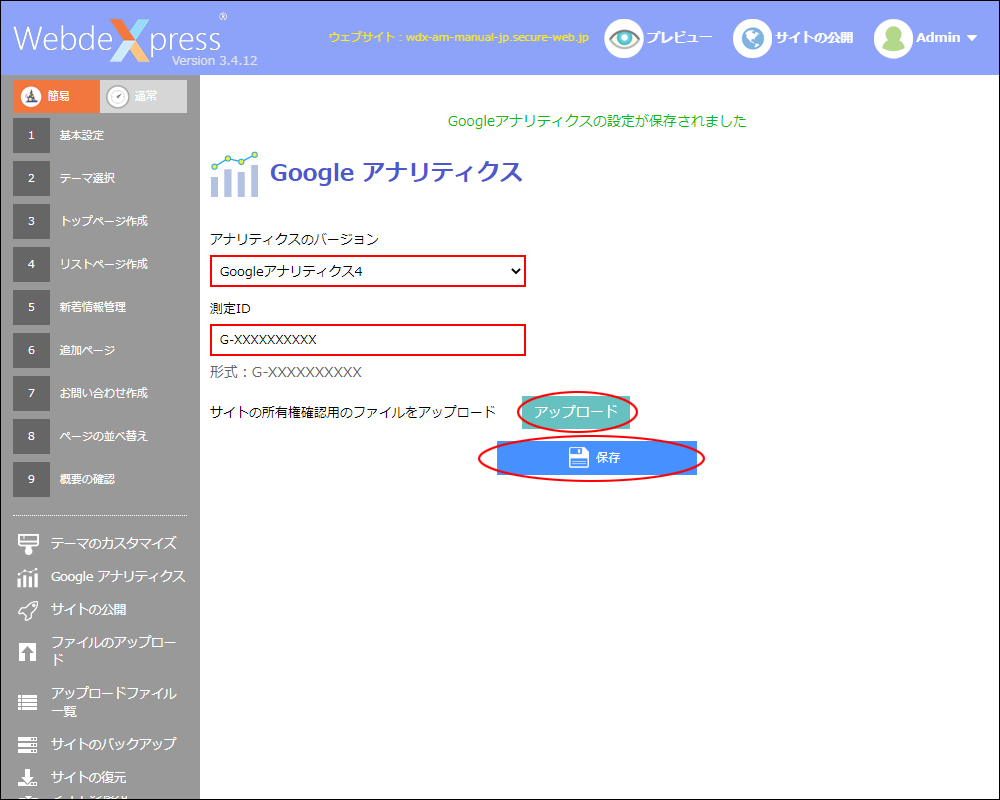Click the number 2 step box

[x=31, y=178]
